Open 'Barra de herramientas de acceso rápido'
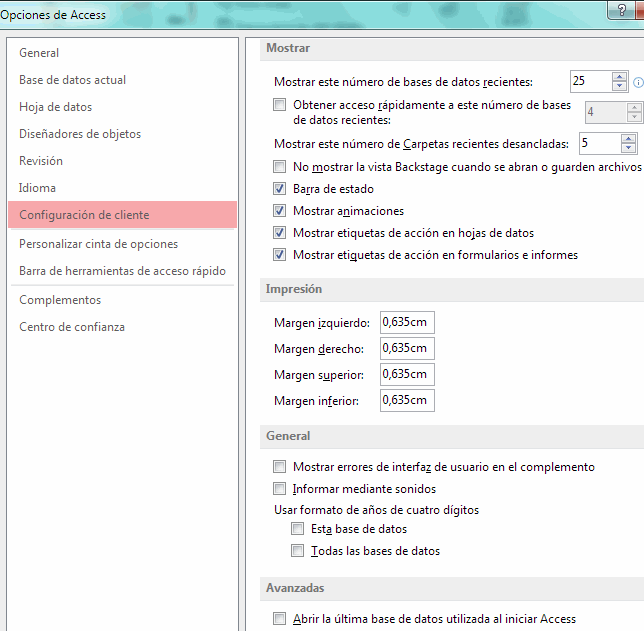The width and height of the screenshot is (644, 631). coord(122,271)
